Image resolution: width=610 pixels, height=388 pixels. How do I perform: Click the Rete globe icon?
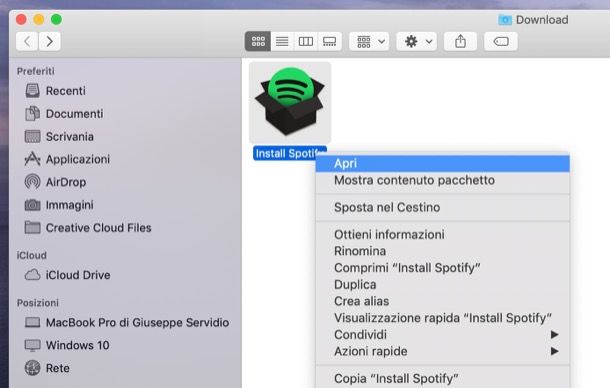(32, 368)
